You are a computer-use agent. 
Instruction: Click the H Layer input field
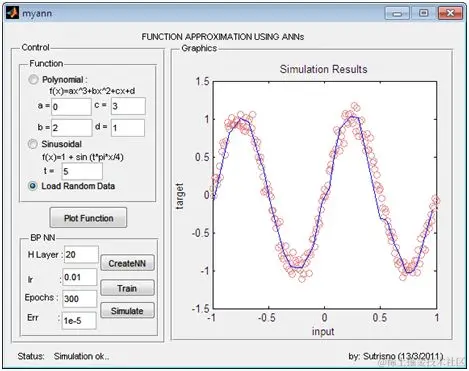coord(81,255)
